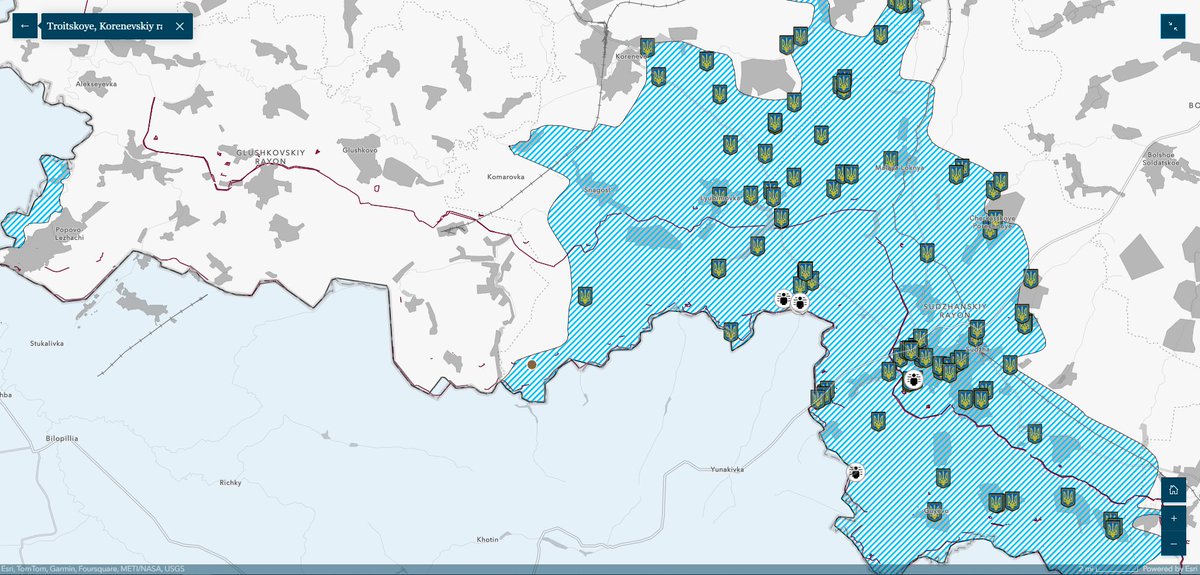Collapse the map with the shrink arrows icon
1200x575 pixels.
point(1172,26)
